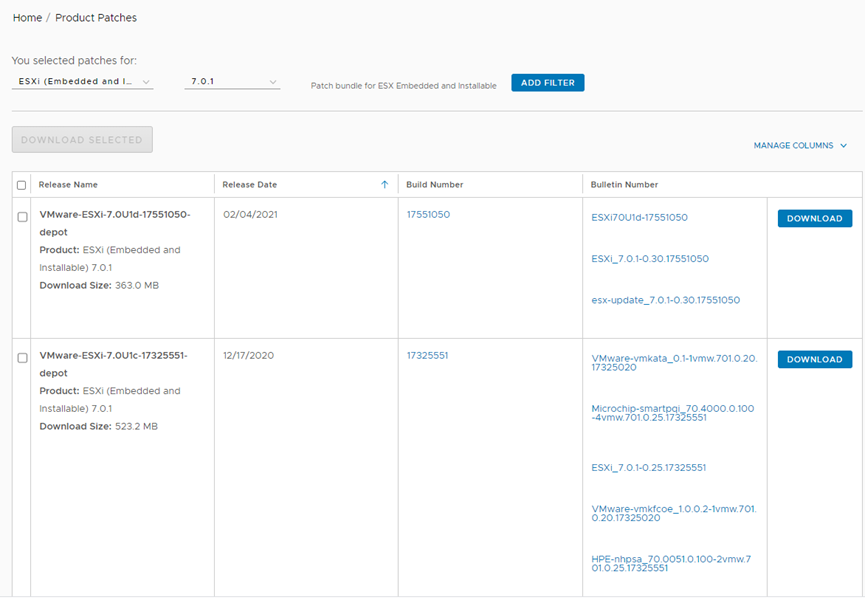Toggle the select-all checkbox in table header

(22, 185)
